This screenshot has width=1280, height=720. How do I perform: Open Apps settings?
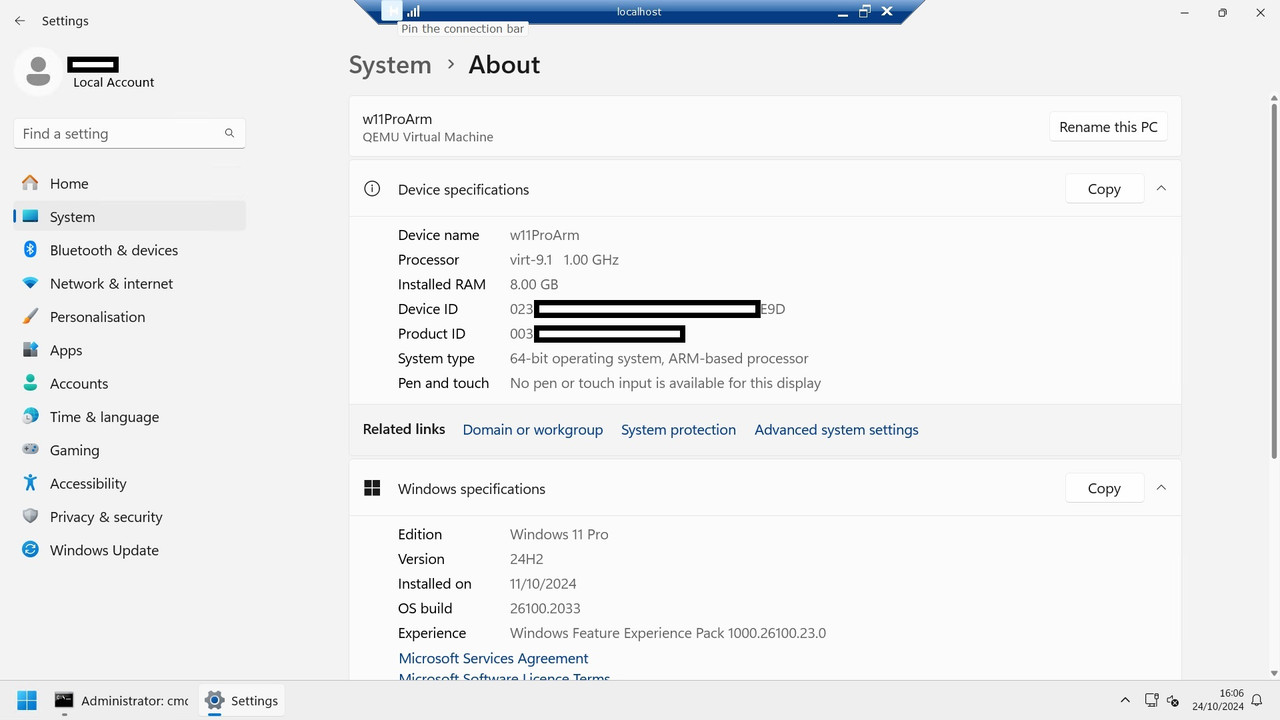[129, 350]
